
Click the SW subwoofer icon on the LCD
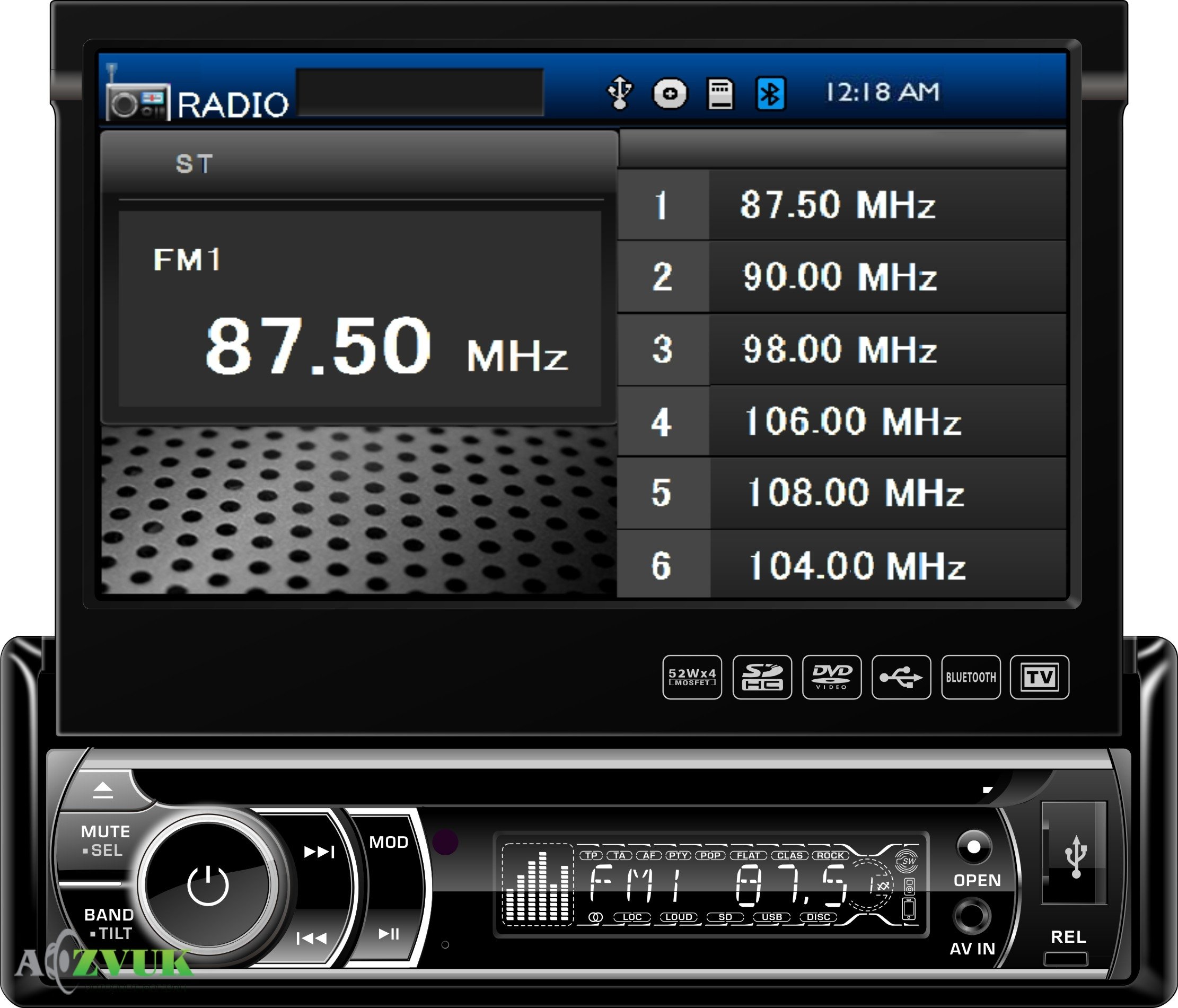point(907,861)
